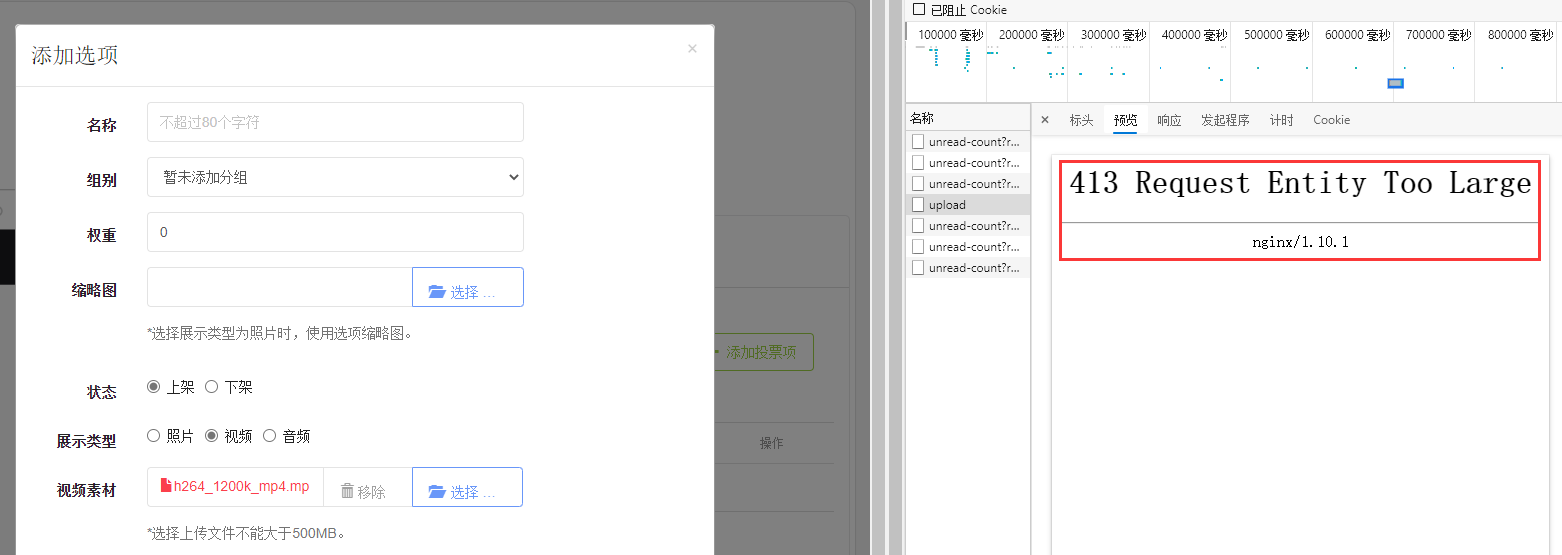
Task: Open the 组别 group dropdown
Action: tap(335, 177)
